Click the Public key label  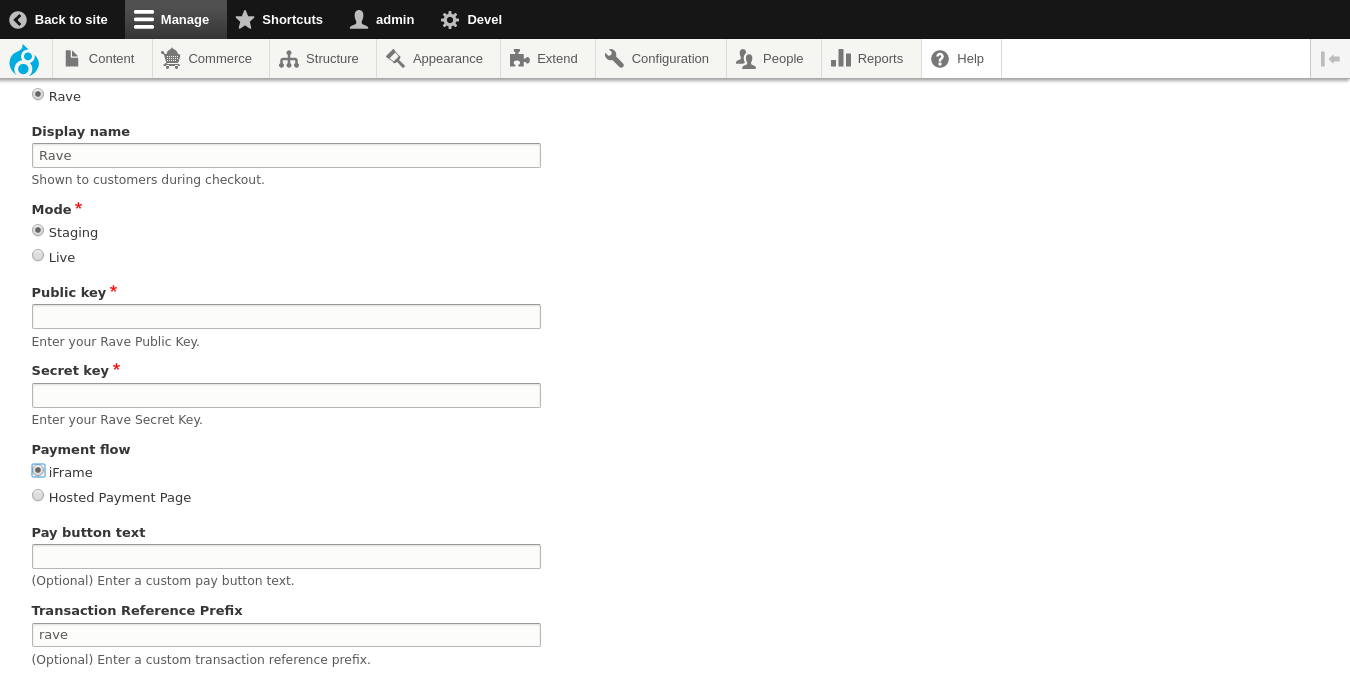[69, 292]
